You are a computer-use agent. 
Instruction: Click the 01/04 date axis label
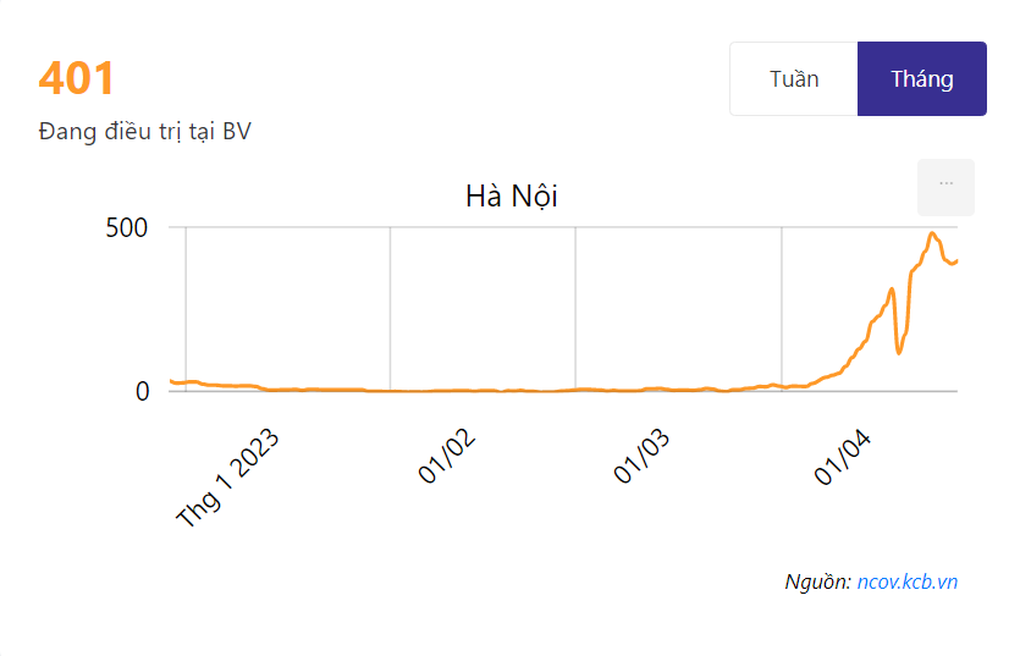[x=842, y=456]
